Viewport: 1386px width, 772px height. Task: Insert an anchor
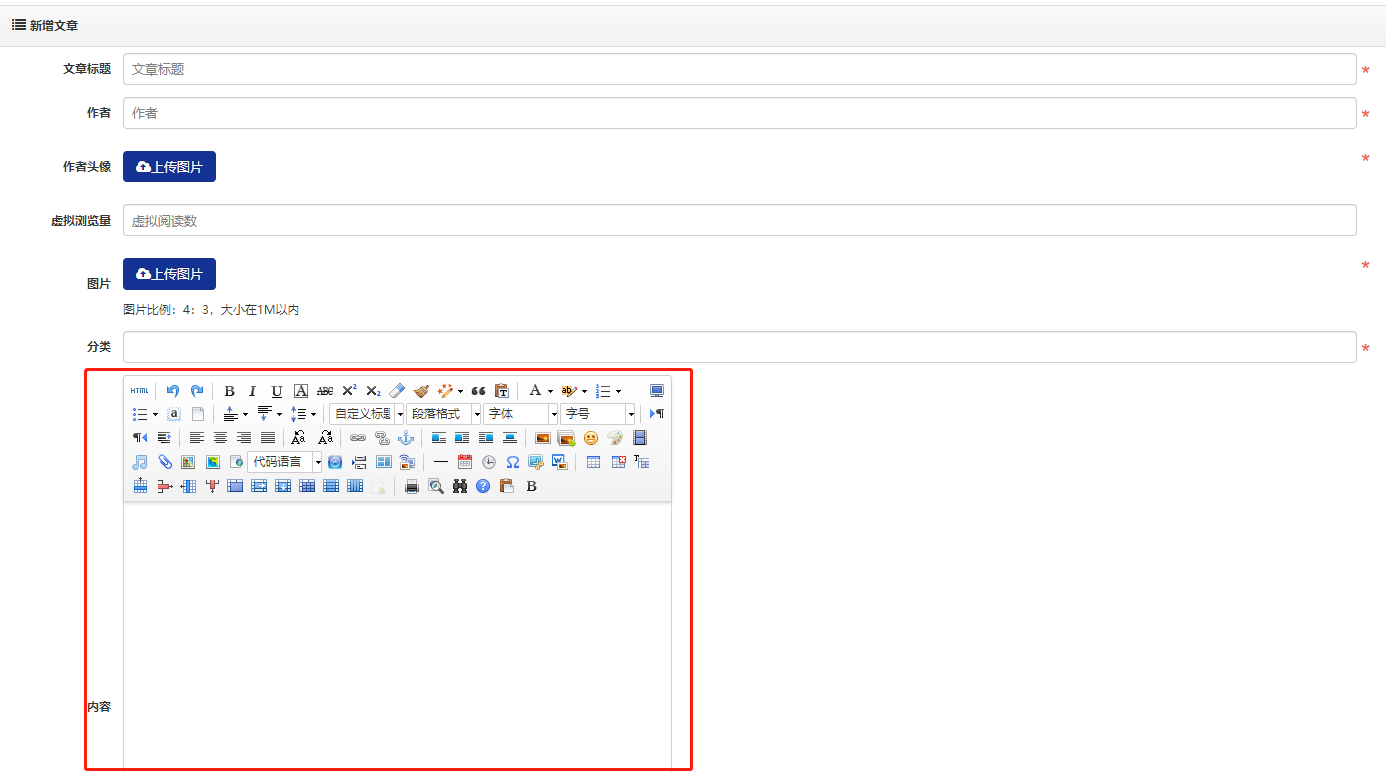click(406, 437)
